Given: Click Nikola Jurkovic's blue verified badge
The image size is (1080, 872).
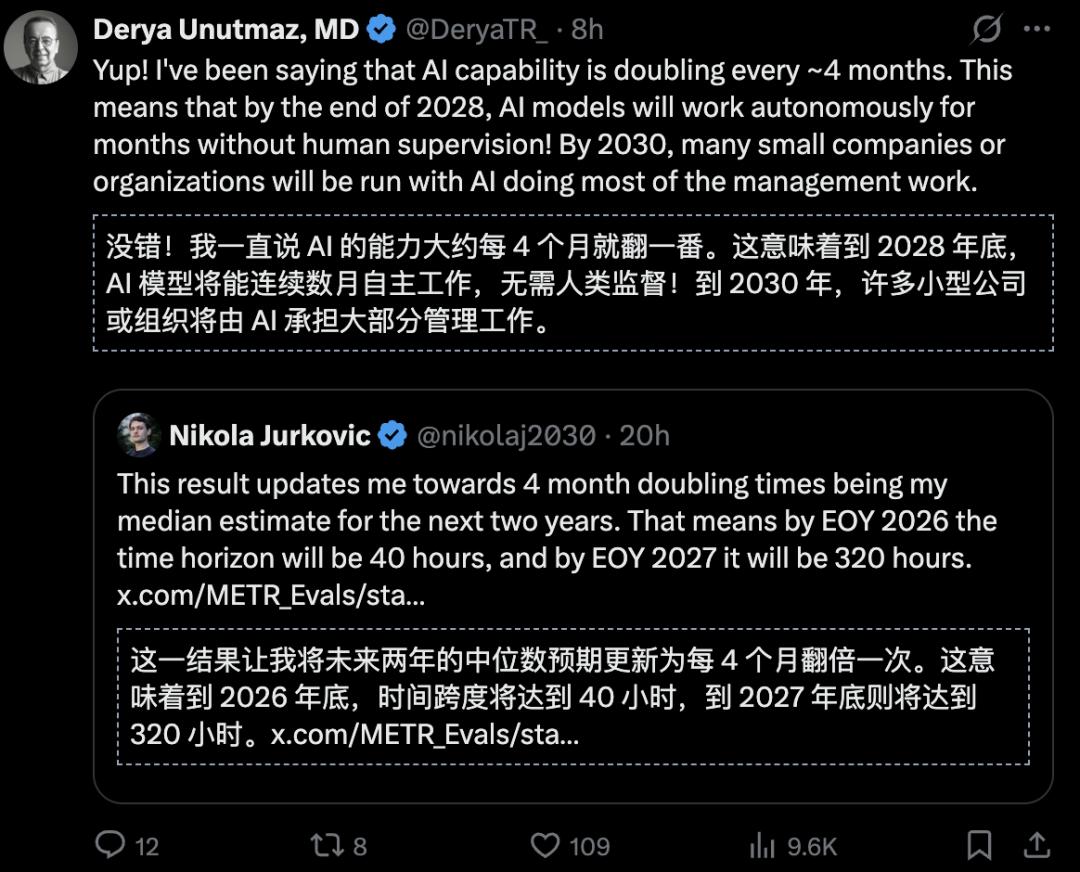Looking at the screenshot, I should pos(393,435).
